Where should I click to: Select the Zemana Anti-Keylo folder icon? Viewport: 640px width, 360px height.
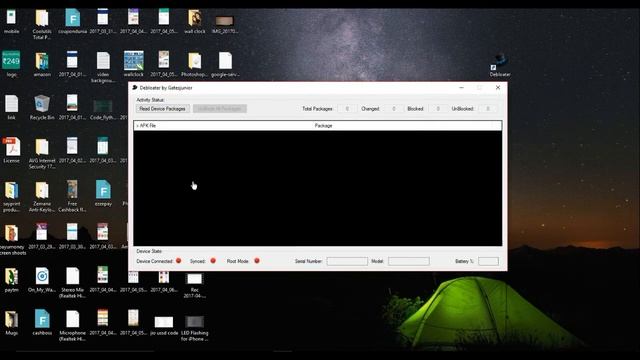point(42,197)
